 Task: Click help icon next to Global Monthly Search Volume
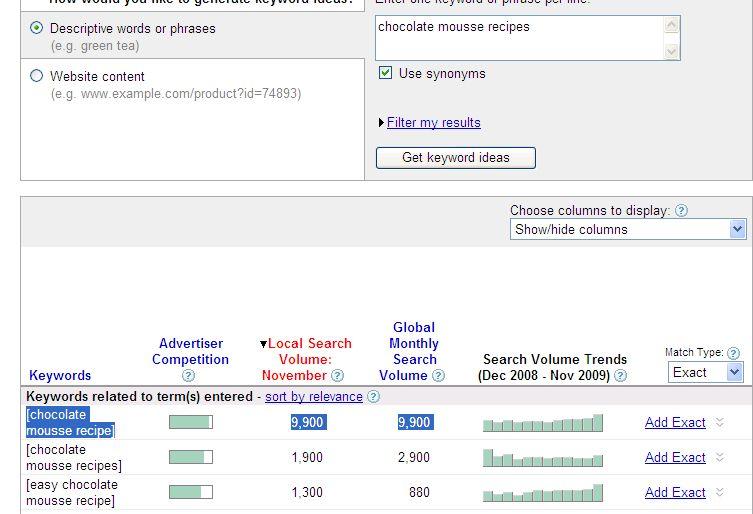pos(437,376)
